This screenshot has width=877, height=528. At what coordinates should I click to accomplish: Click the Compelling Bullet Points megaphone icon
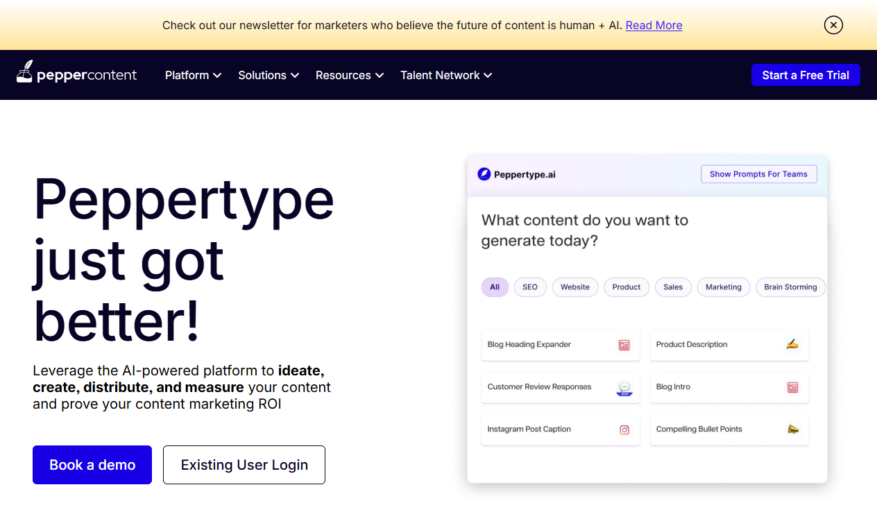click(793, 429)
